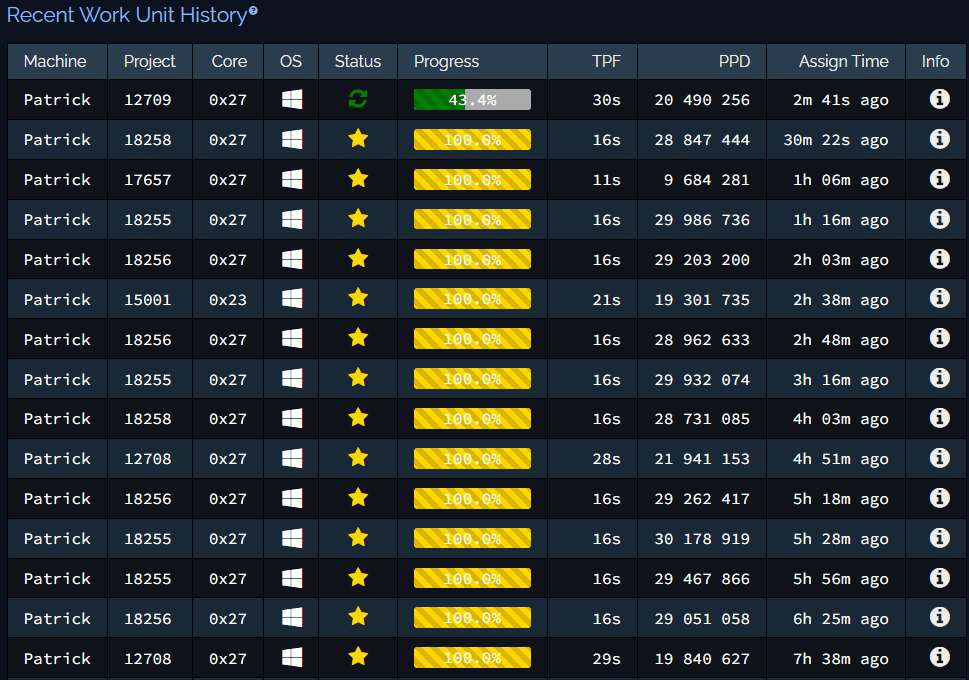Viewport: 969px width, 680px height.
Task: Open info for the 5h 28m ago work unit
Action: click(939, 538)
